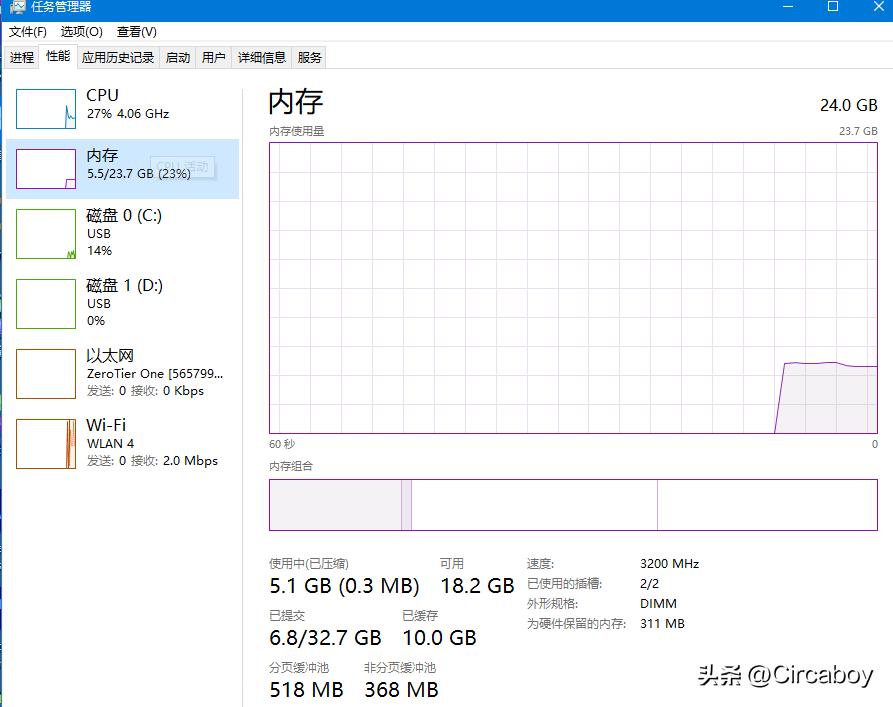Click the 以太网 activity mini graph
Image resolution: width=893 pixels, height=707 pixels.
(x=46, y=374)
